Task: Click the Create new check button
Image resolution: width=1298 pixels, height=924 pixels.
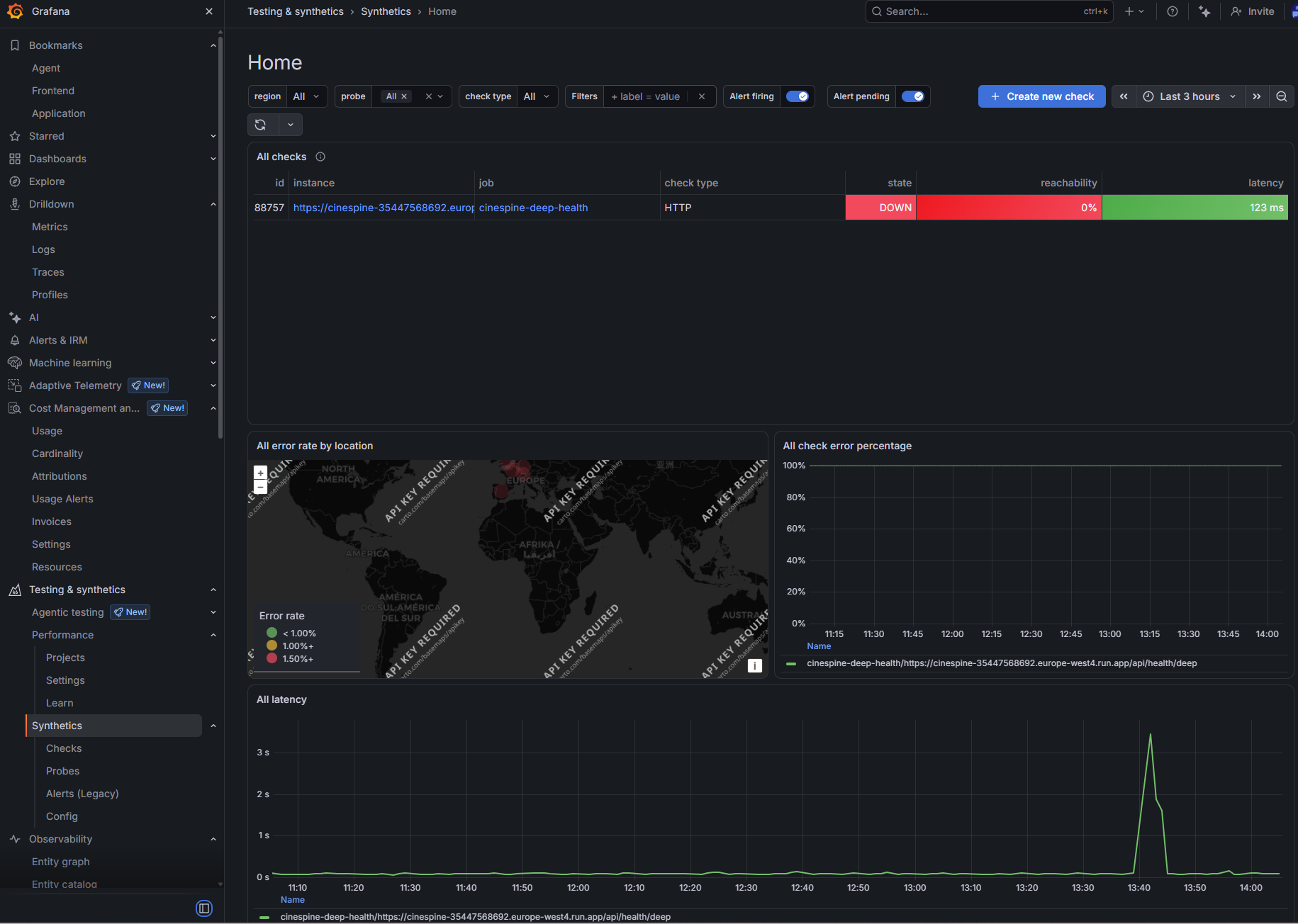Action: point(1042,96)
